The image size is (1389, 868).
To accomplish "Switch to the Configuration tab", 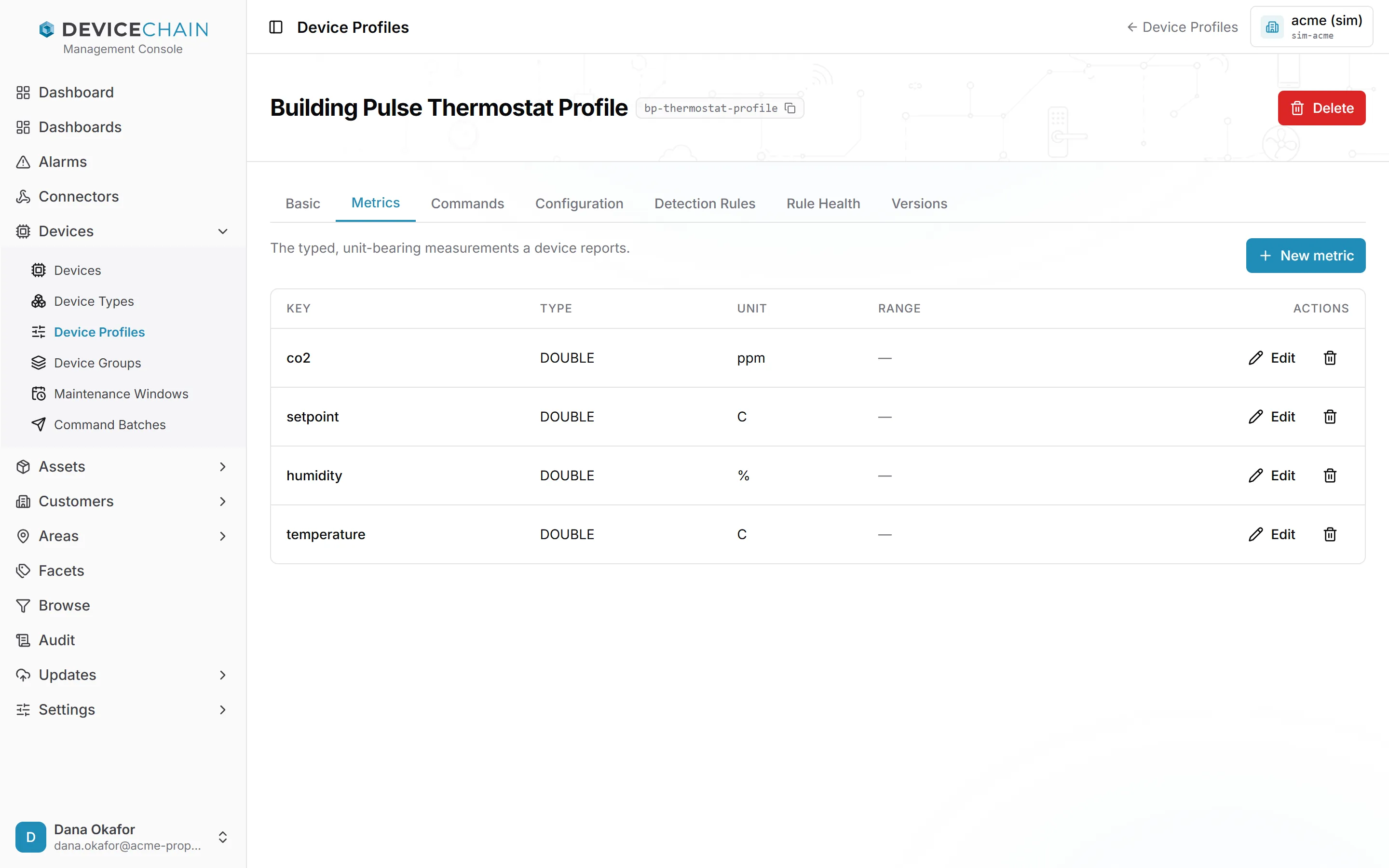I will point(579,203).
